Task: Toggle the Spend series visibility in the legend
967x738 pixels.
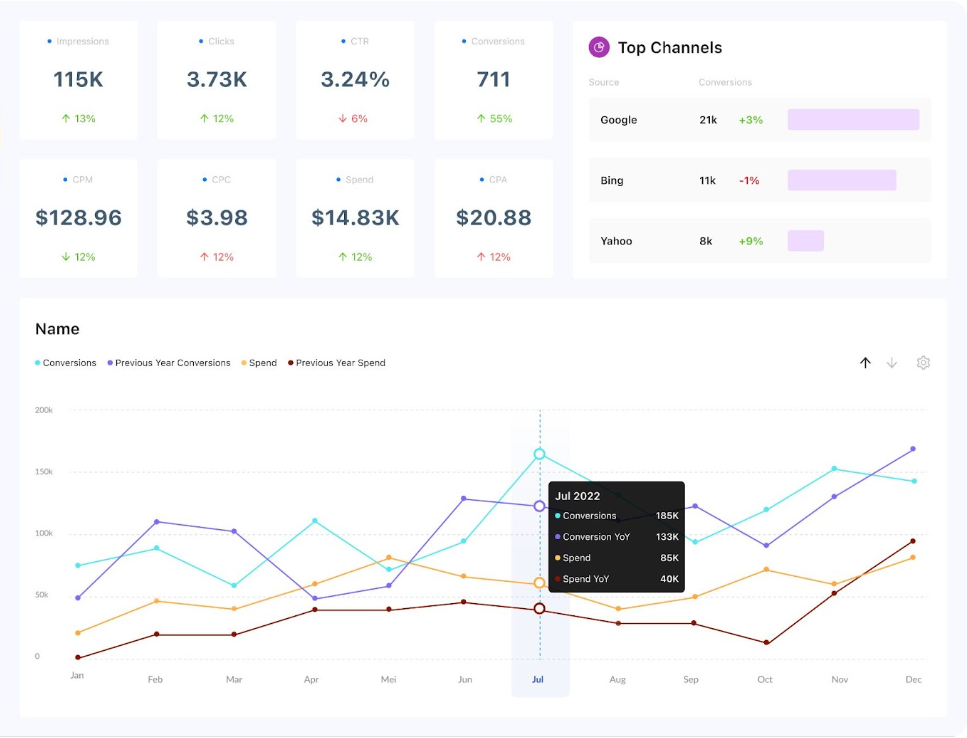Action: click(x=260, y=363)
